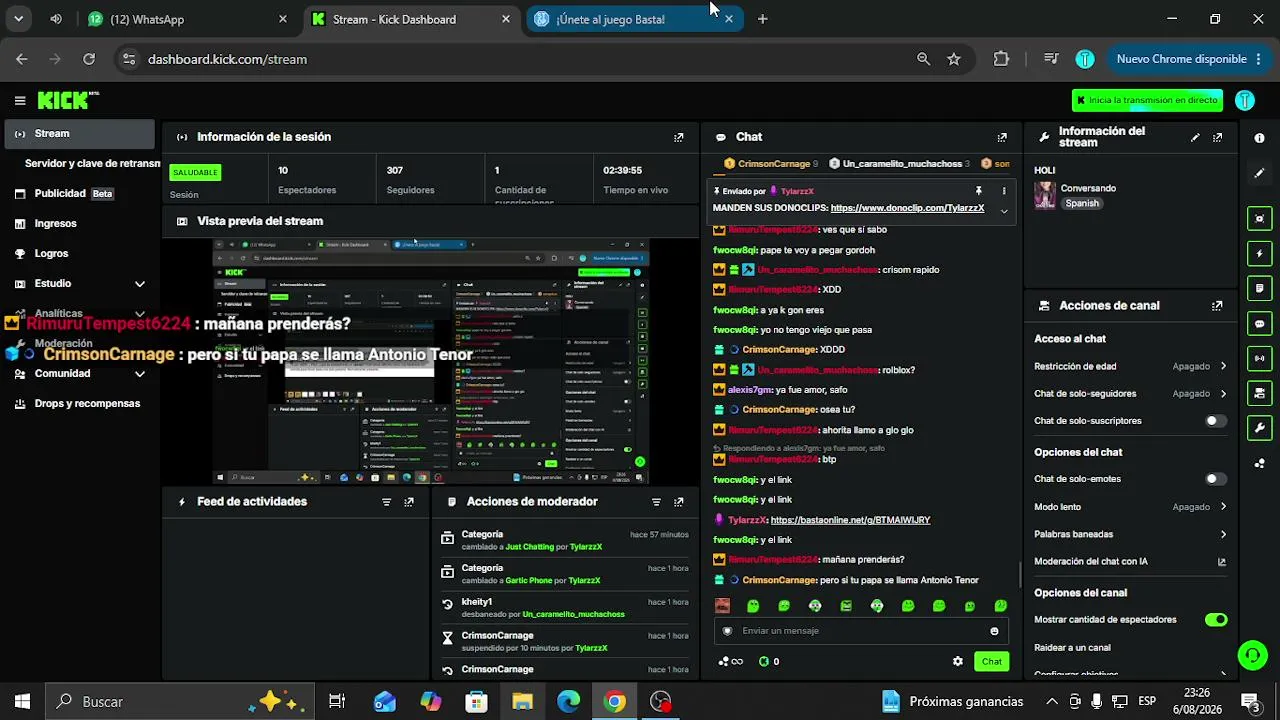Open the hamburger menu beside Kick logo

point(20,100)
